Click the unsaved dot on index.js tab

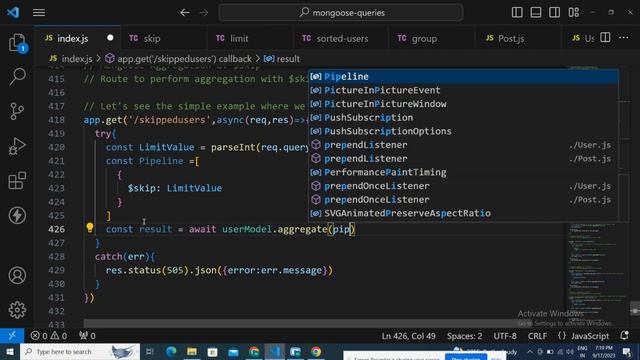110,38
